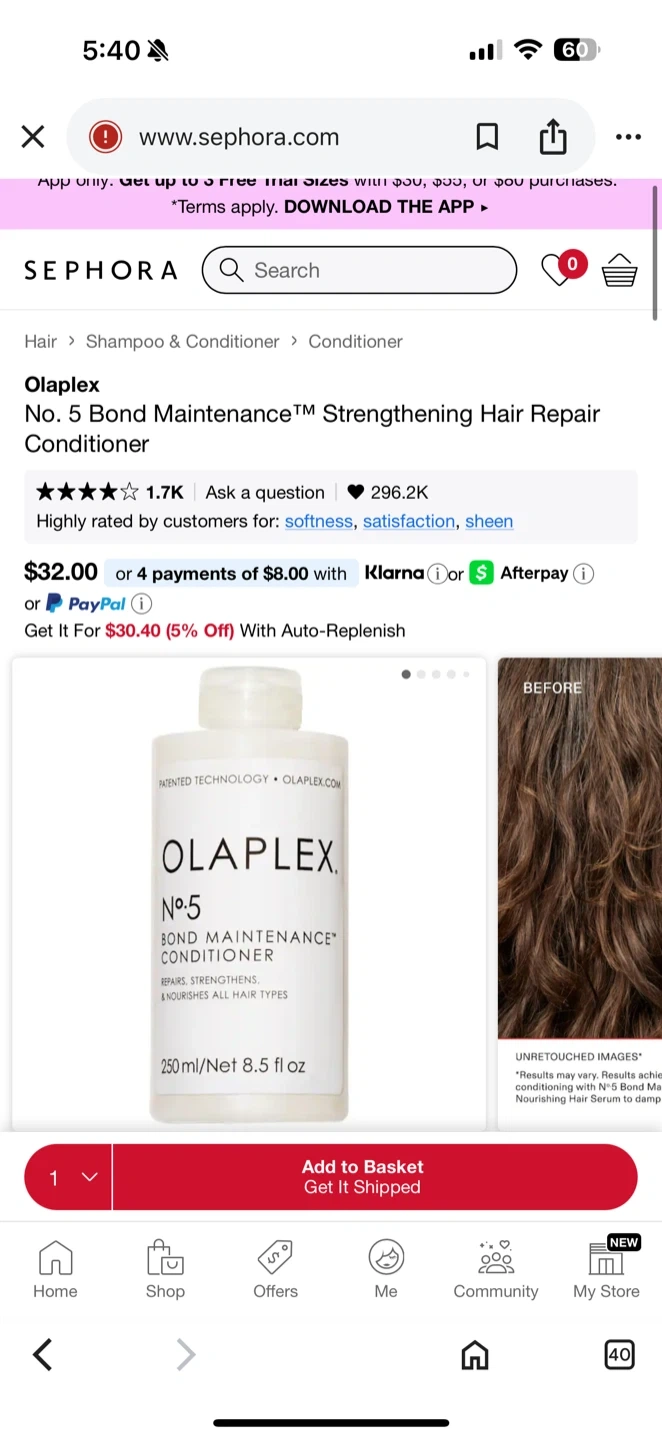The image size is (662, 1440).
Task: Toggle the love heart beside 296.2K
Action: [x=356, y=492]
